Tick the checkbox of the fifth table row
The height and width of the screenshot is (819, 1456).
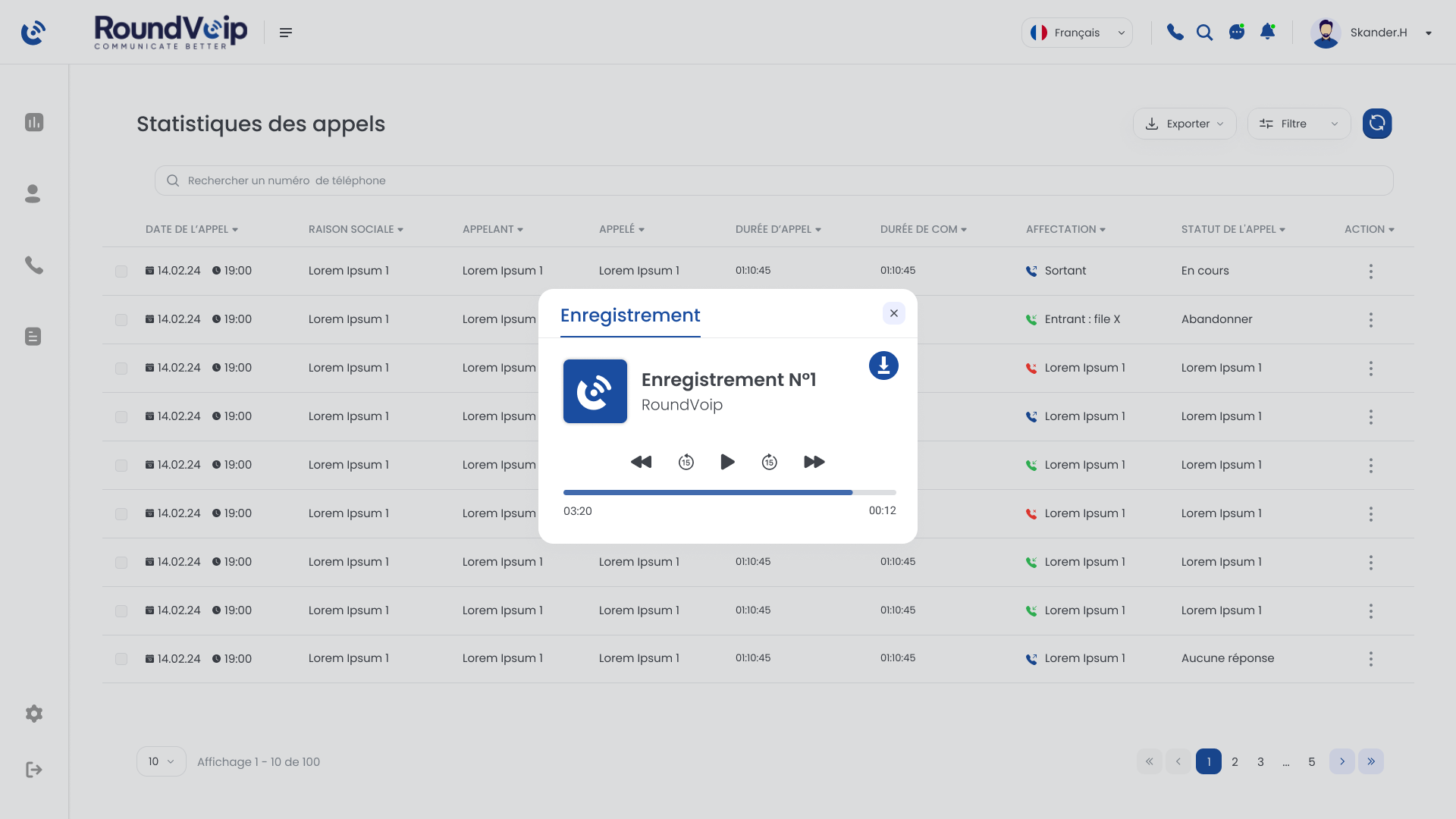[x=121, y=466]
